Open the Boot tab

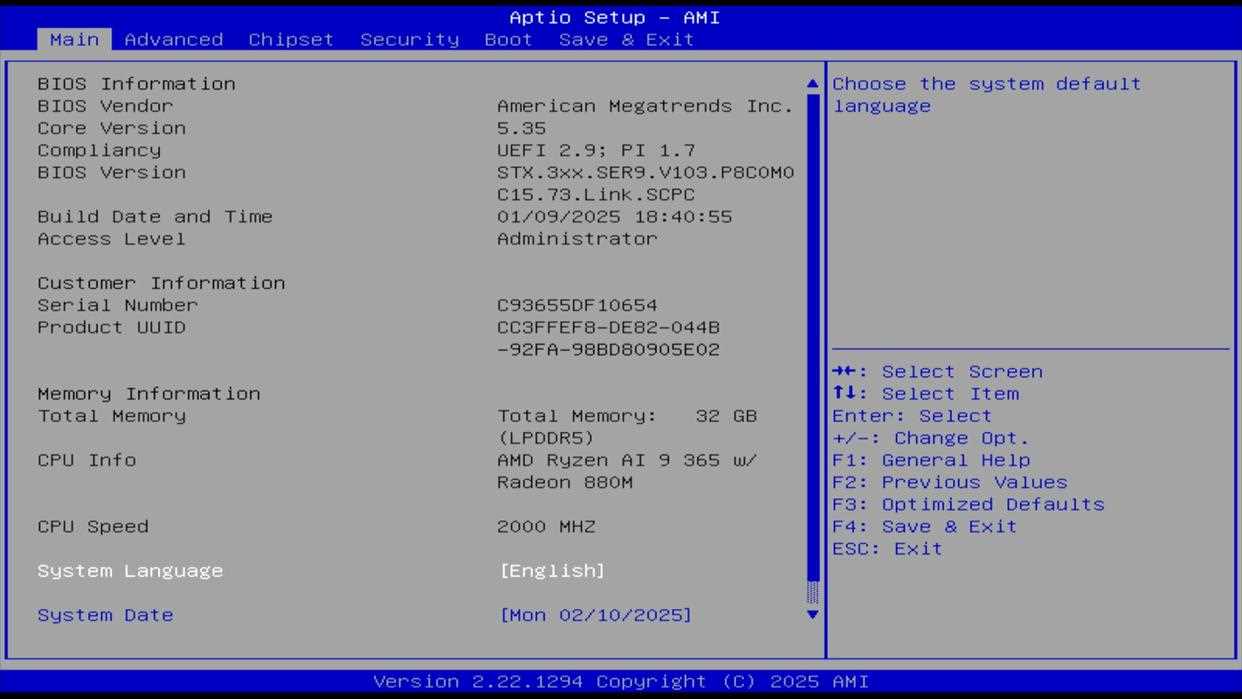click(x=508, y=40)
